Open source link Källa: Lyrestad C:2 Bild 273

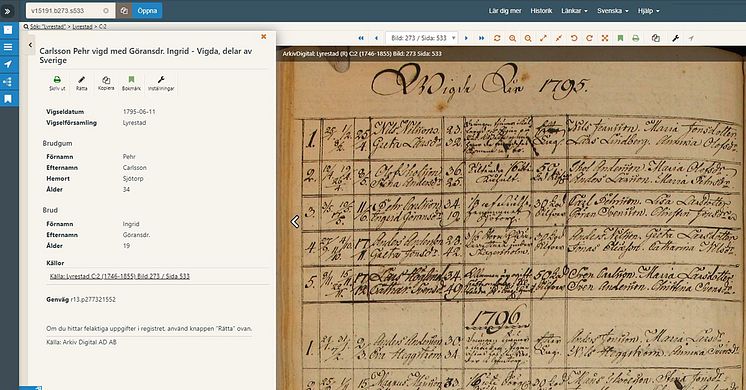119,276
